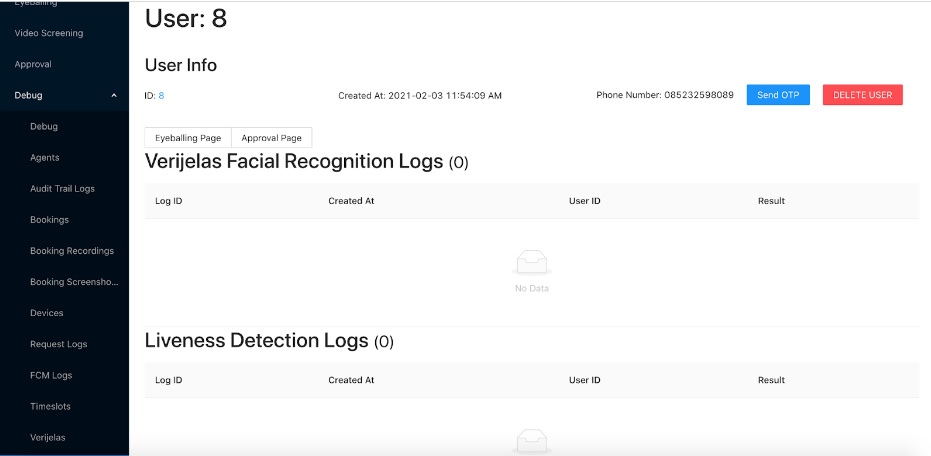
Task: Open FCM Logs page
Action: 51,375
